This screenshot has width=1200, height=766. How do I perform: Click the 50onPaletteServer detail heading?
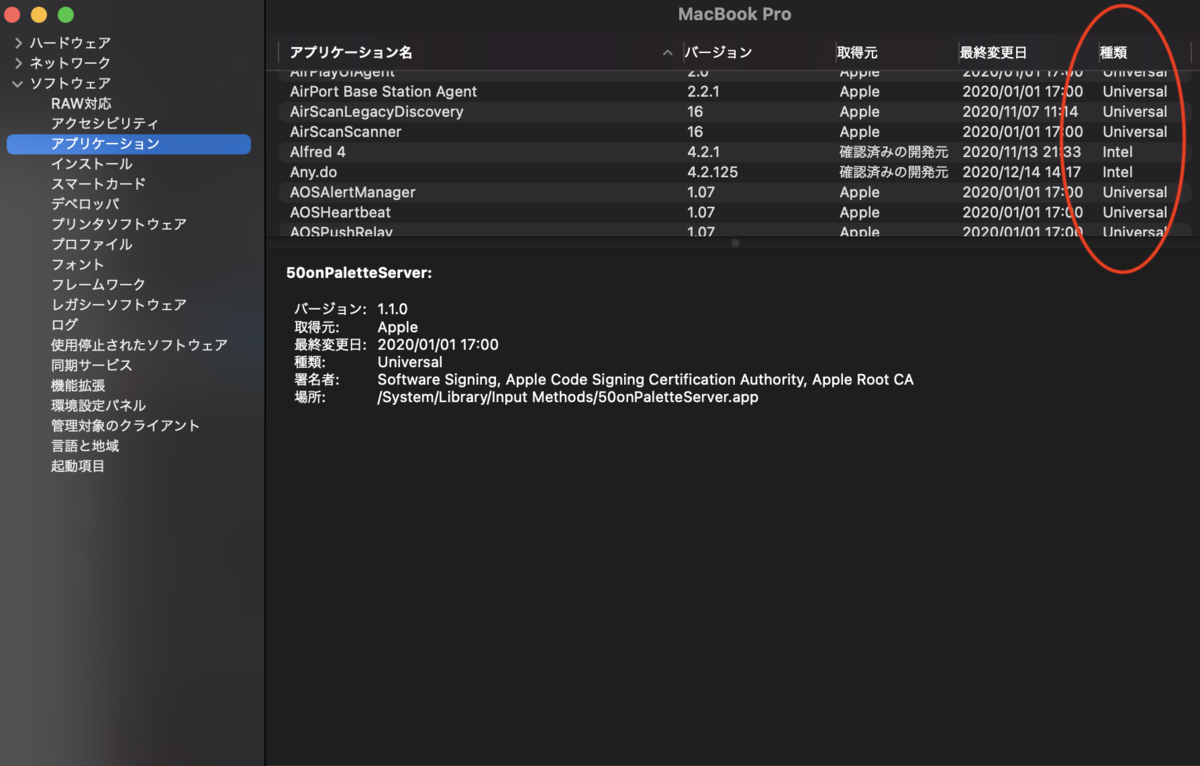point(359,272)
